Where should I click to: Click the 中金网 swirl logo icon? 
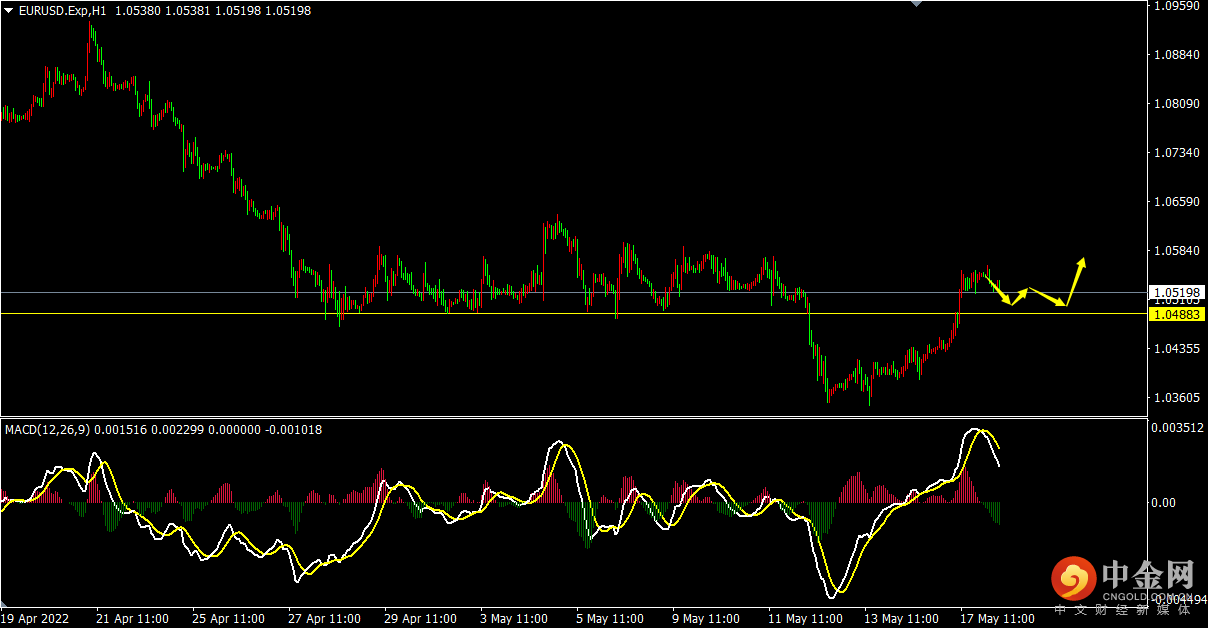click(1074, 579)
